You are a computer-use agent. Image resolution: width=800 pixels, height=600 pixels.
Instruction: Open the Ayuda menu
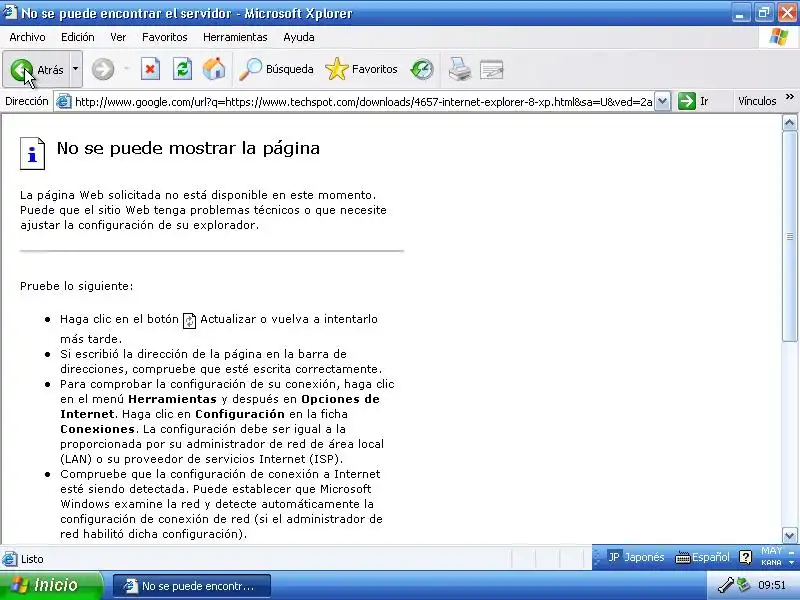pos(299,37)
